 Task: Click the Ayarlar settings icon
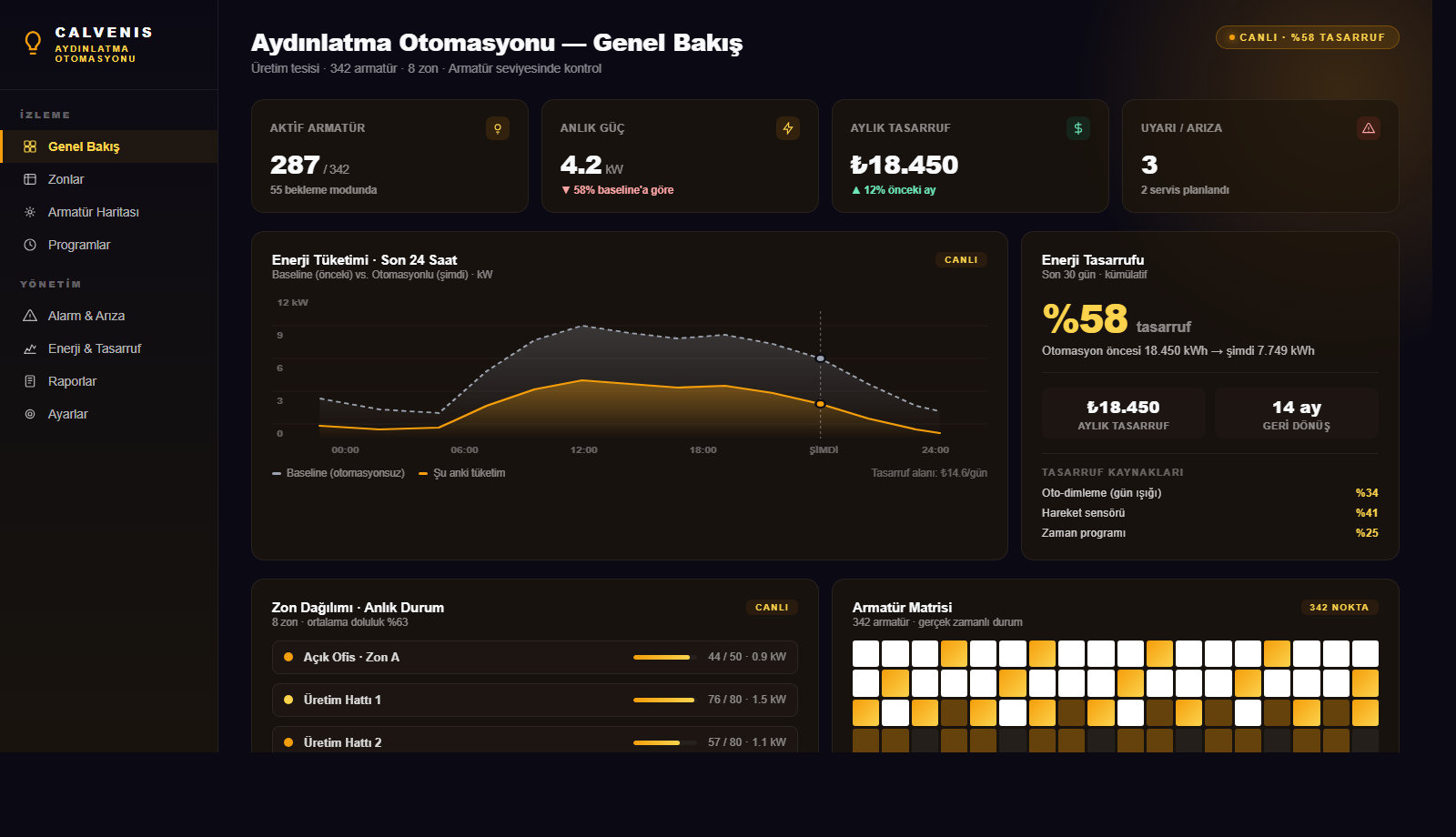(30, 414)
